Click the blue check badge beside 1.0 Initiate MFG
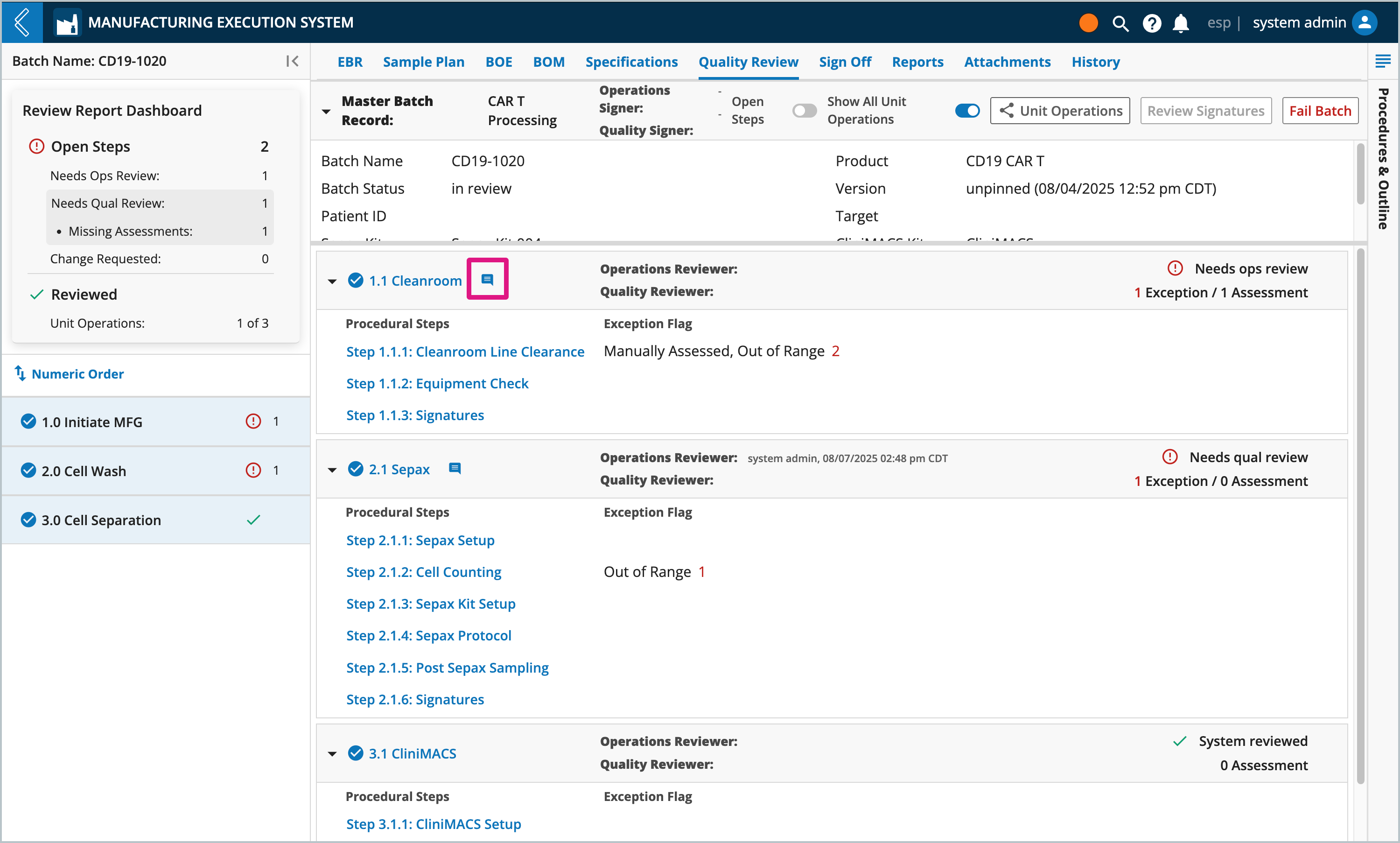Image resolution: width=1400 pixels, height=843 pixels. coord(28,421)
